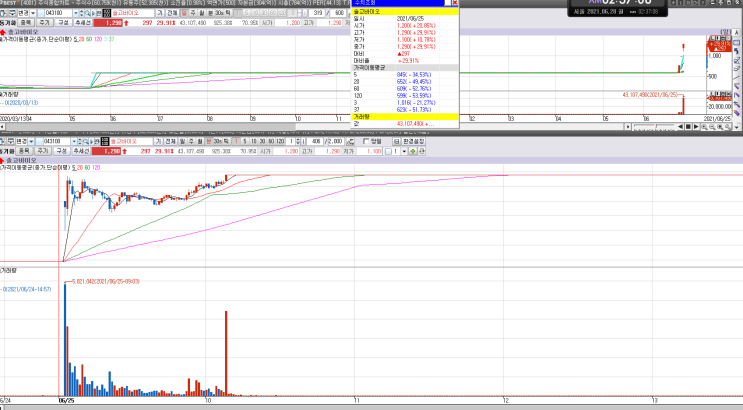Step forward with right triangle beside stop square
The height and width of the screenshot is (410, 743).
click(x=696, y=127)
